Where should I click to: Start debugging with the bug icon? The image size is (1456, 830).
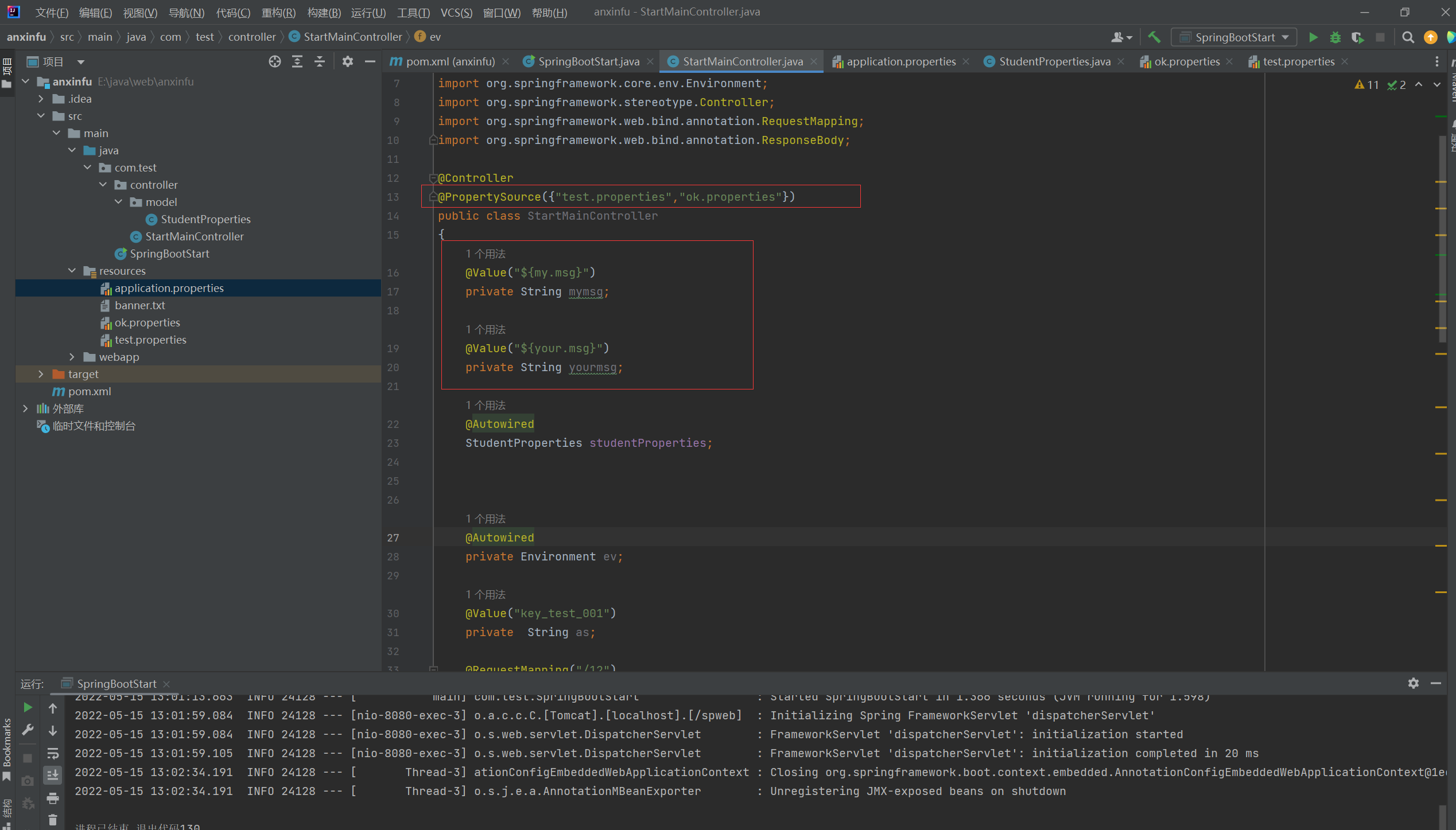point(1335,37)
